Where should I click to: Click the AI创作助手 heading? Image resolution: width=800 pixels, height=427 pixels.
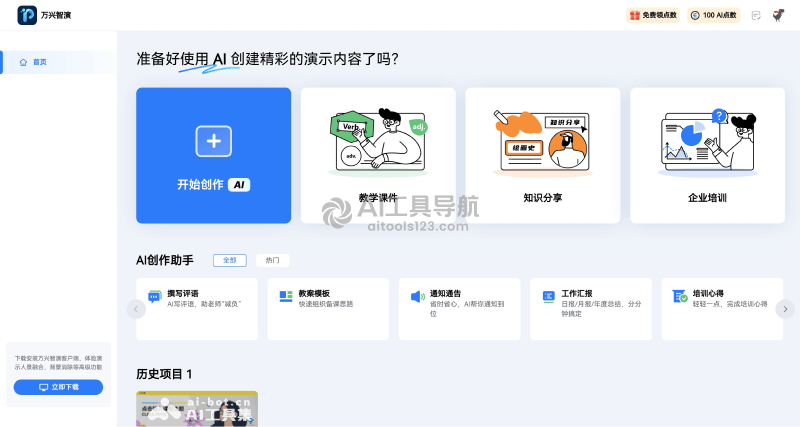coord(165,260)
